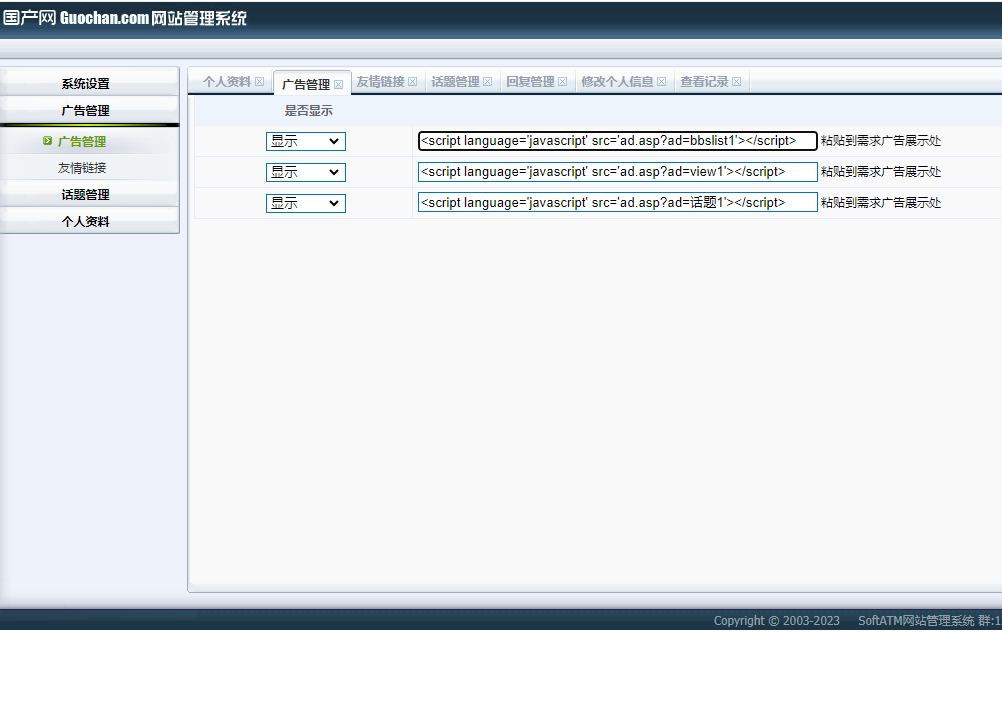Open the 显示 dropdown for 话题1 ad

tap(305, 203)
